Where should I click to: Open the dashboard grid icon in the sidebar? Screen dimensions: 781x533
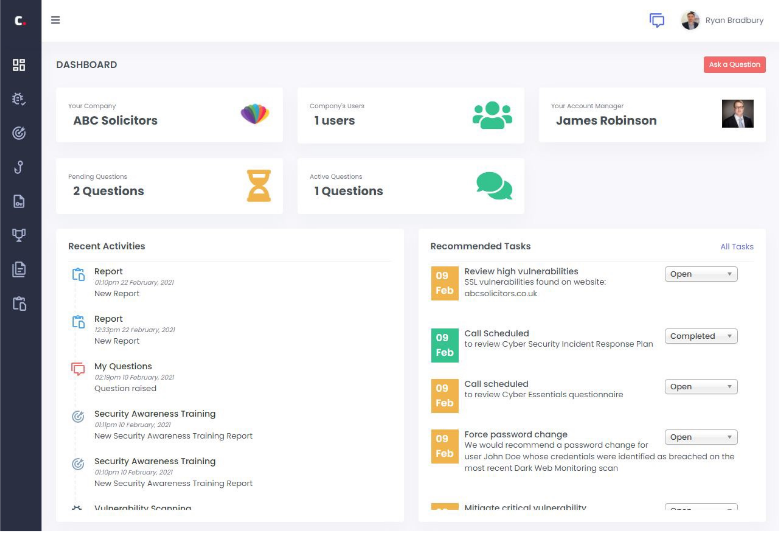[x=19, y=65]
